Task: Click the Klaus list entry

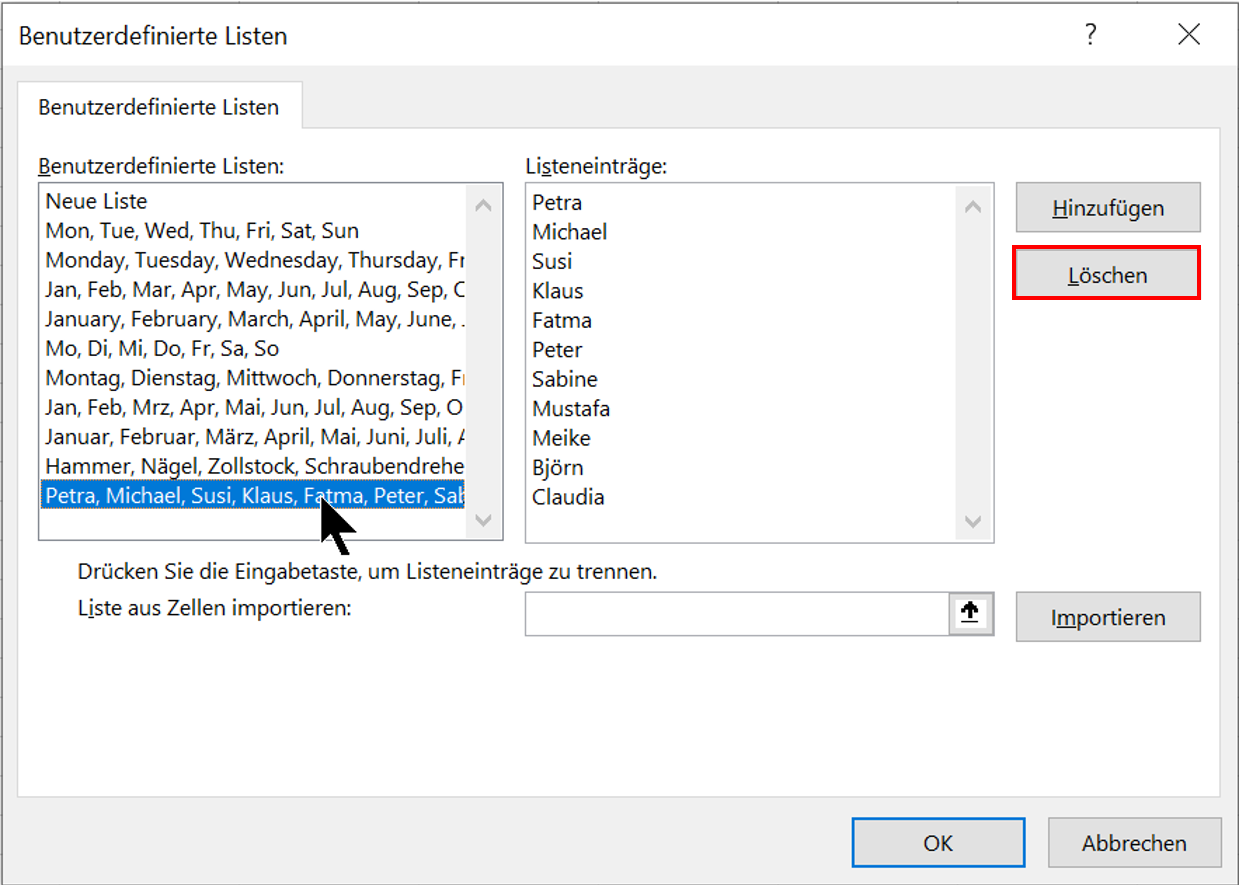Action: (558, 291)
